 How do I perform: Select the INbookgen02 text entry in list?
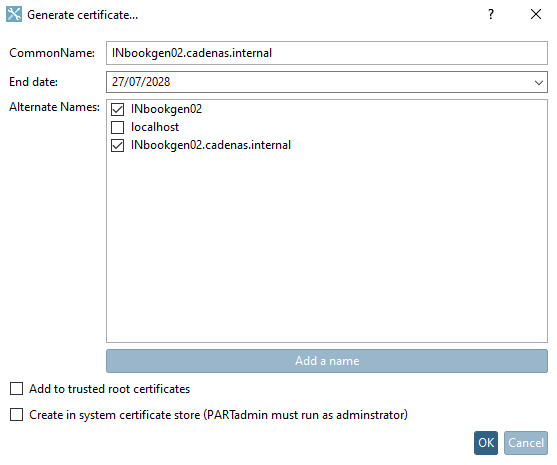coord(166,109)
